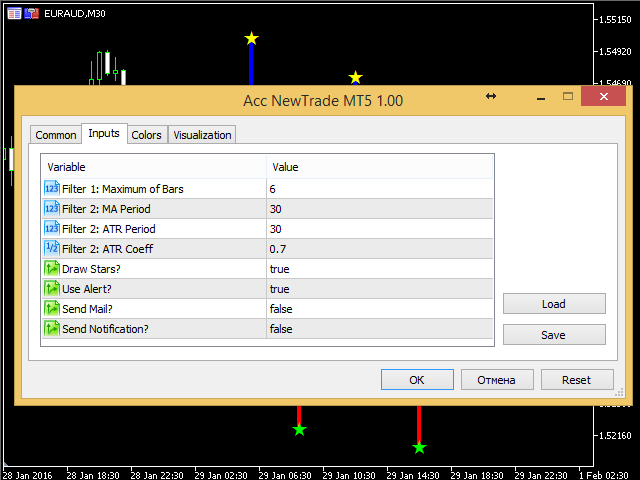This screenshot has height=480, width=640.
Task: Click the Value column header
Action: click(x=380, y=167)
